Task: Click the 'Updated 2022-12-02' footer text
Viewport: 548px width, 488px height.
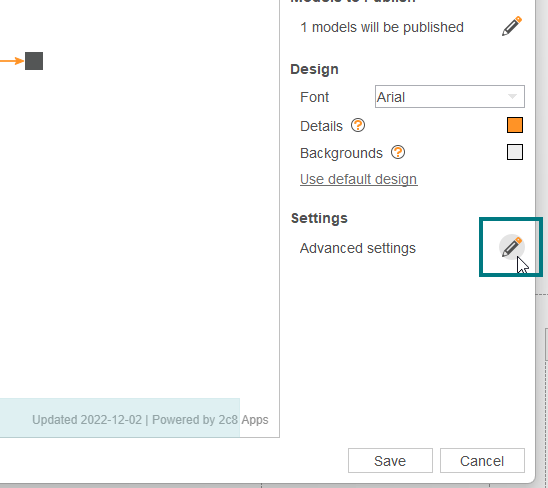Action: [87, 419]
